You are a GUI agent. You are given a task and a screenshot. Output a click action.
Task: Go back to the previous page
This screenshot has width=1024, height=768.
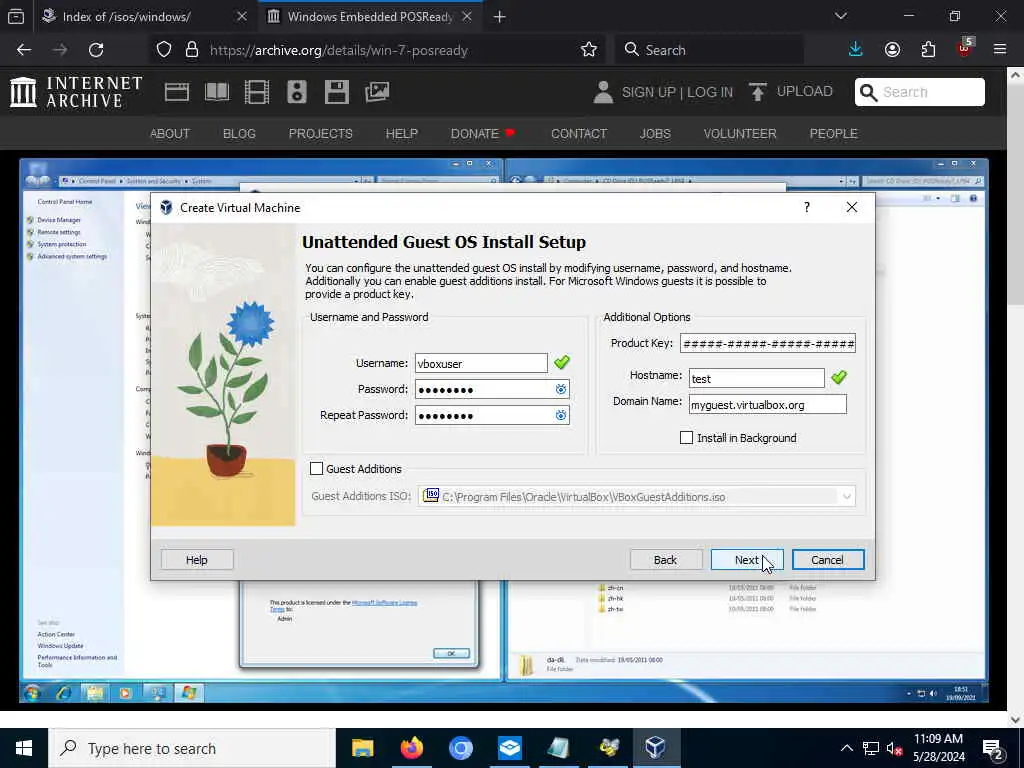pos(24,50)
